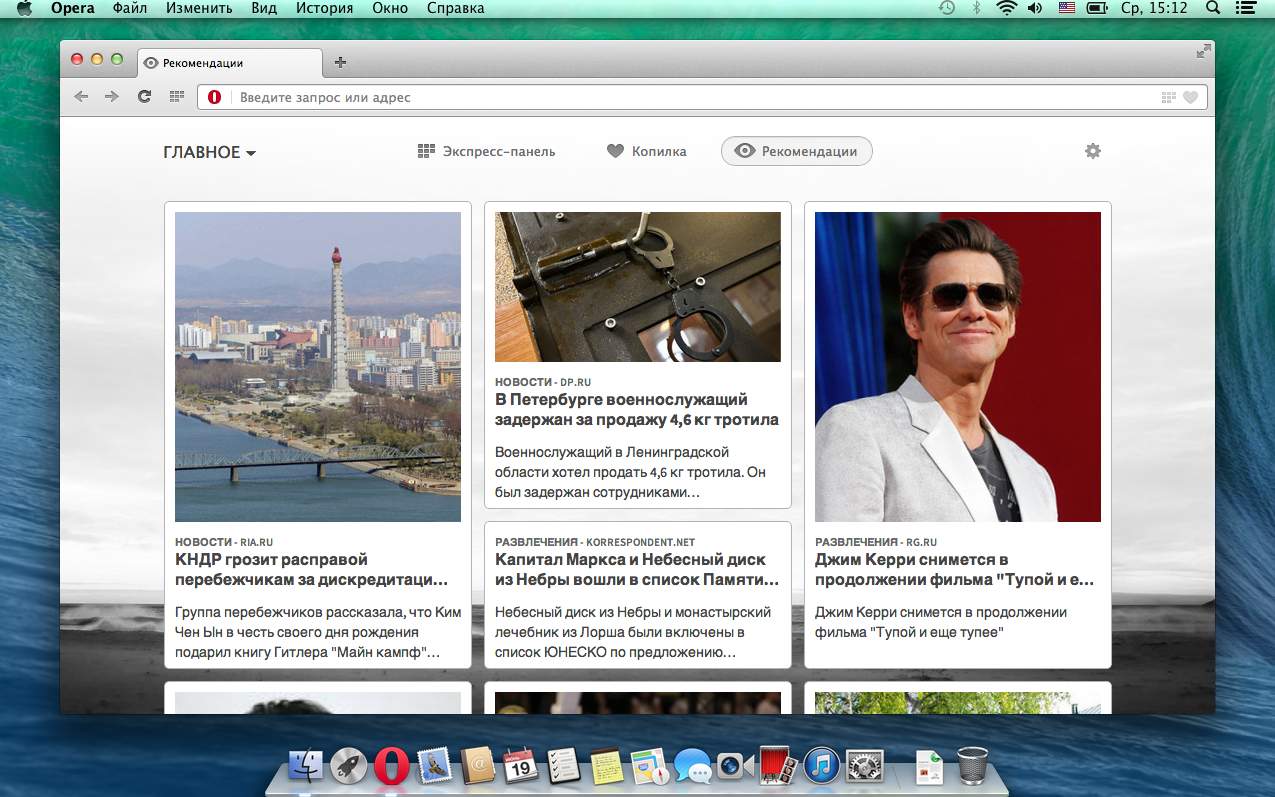Switch to Экспресс-панель view
1275x797 pixels.
(x=486, y=151)
